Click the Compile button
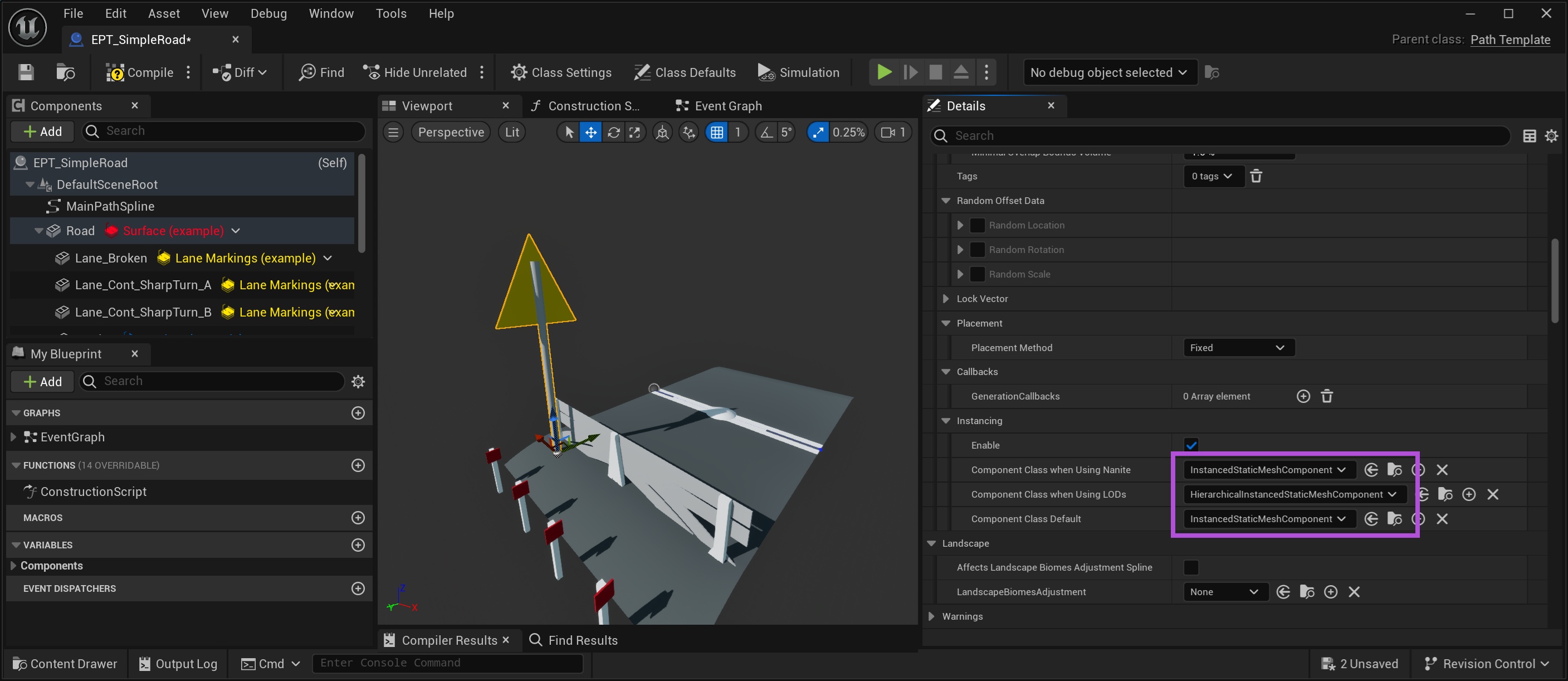This screenshot has height=681, width=1568. coord(140,72)
